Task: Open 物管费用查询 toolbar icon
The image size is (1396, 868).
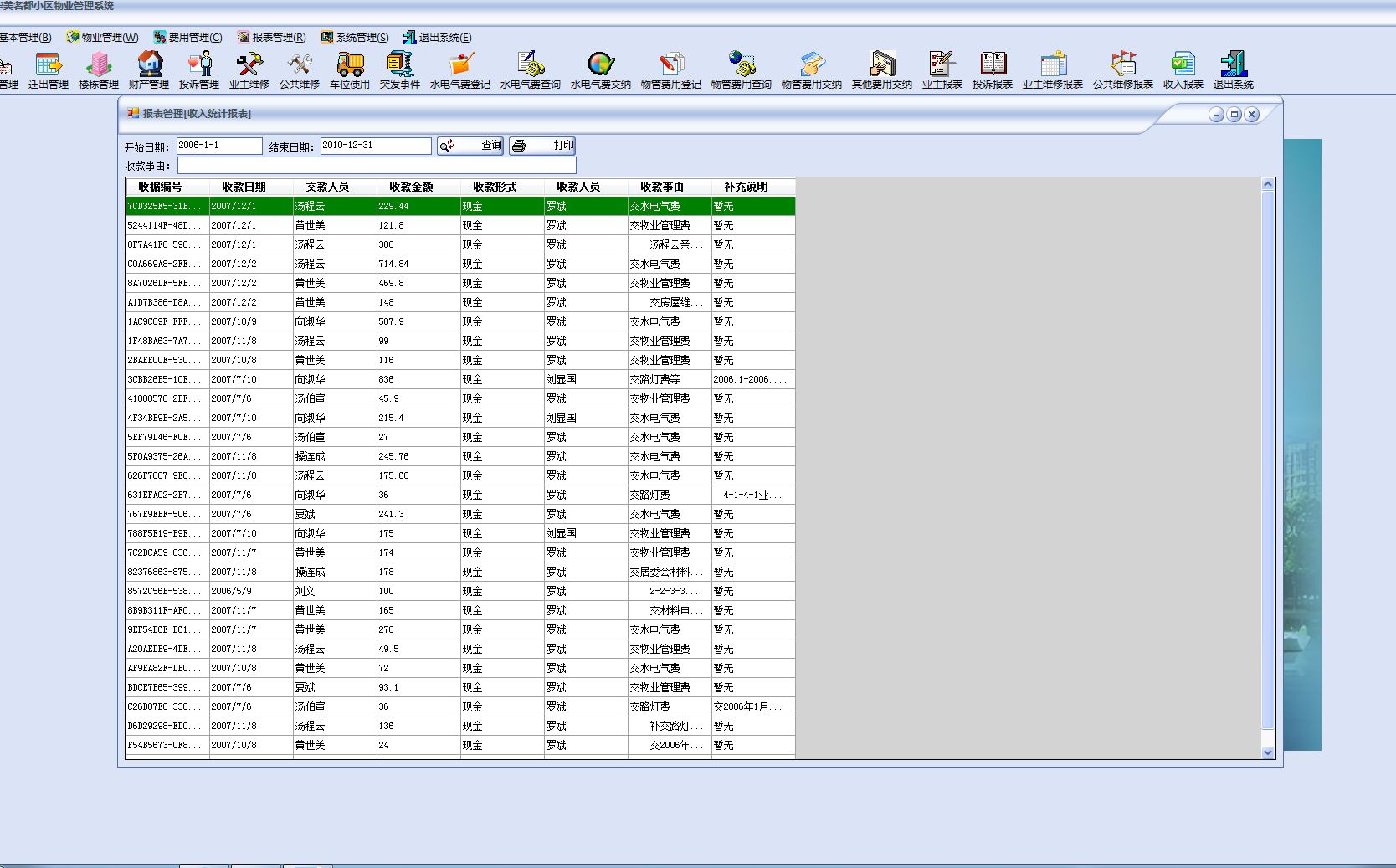Action: (742, 70)
